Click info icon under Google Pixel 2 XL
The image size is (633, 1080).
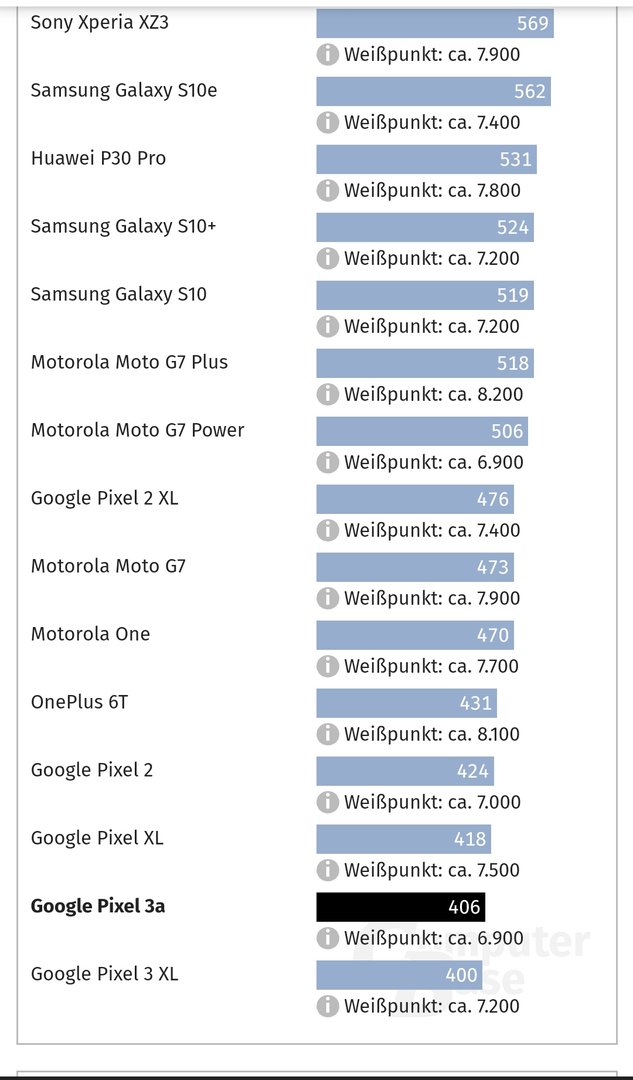[328, 530]
